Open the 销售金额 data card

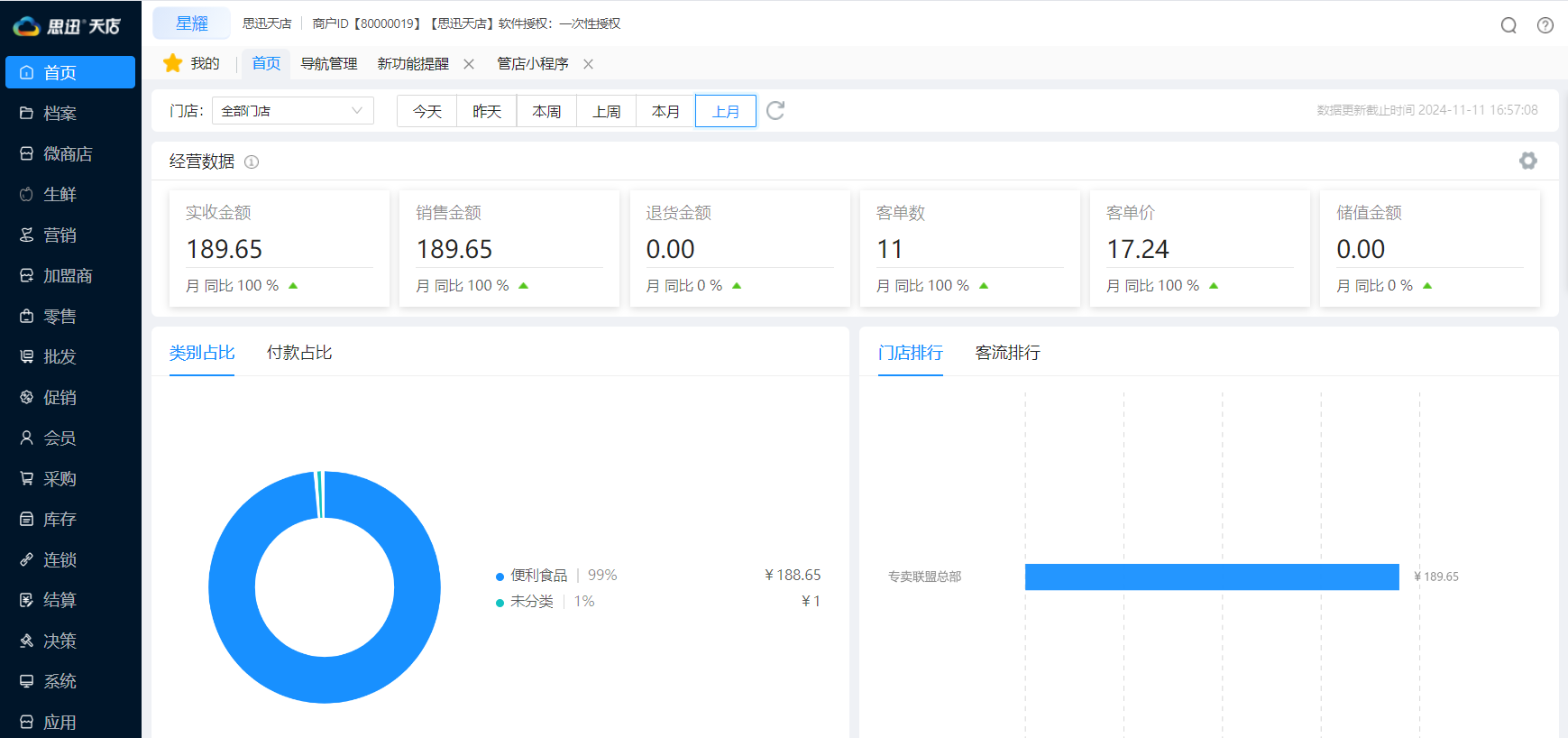click(509, 248)
